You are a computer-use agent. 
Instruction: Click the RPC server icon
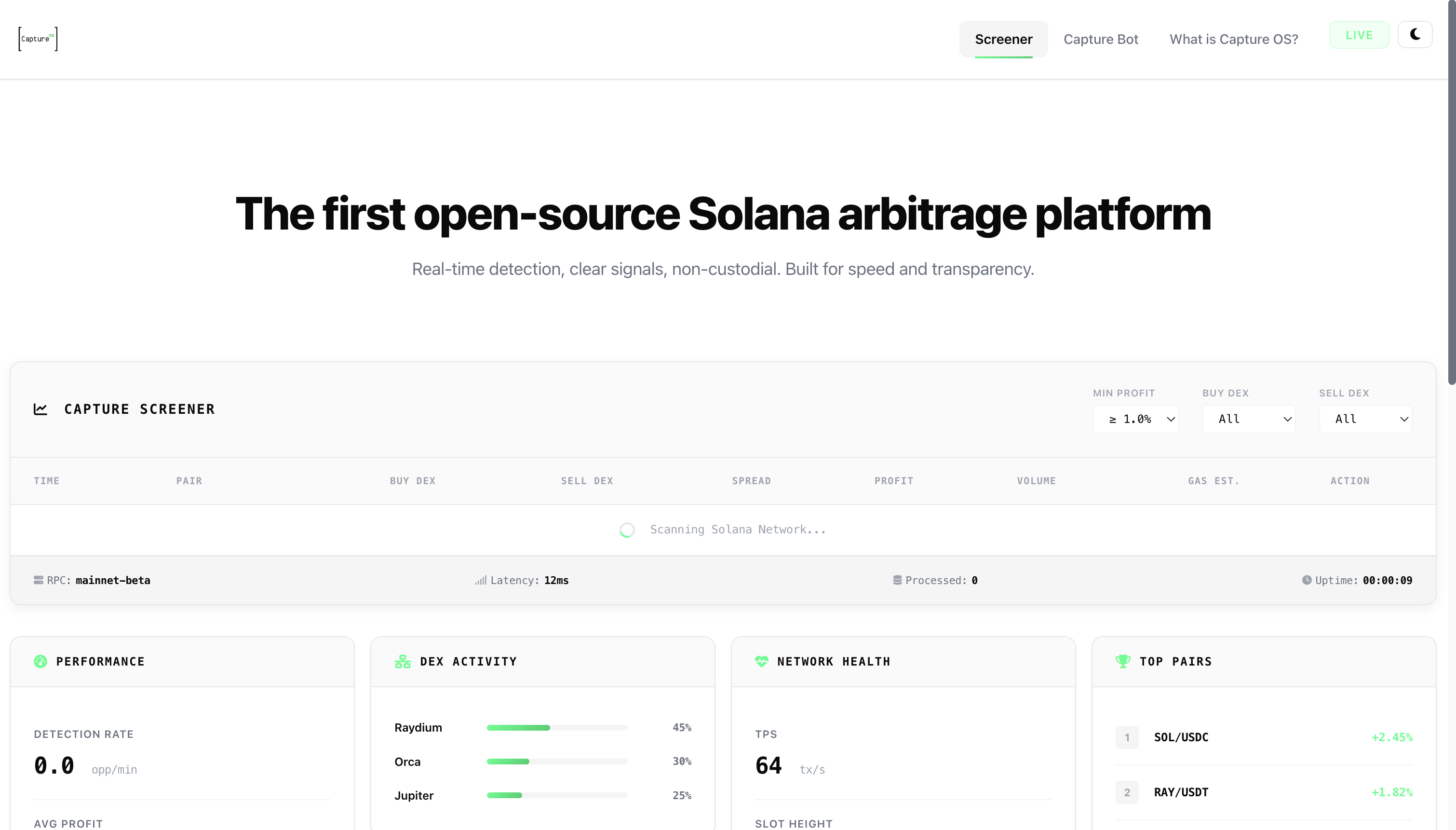click(x=38, y=580)
